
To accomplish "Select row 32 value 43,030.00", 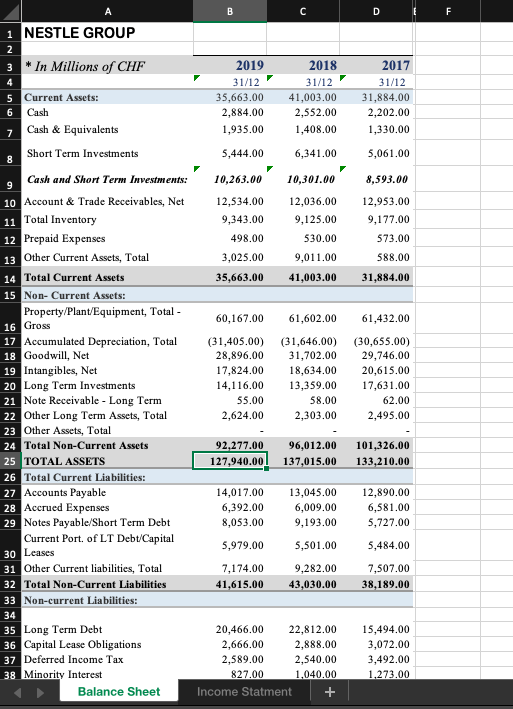I will click(303, 584).
